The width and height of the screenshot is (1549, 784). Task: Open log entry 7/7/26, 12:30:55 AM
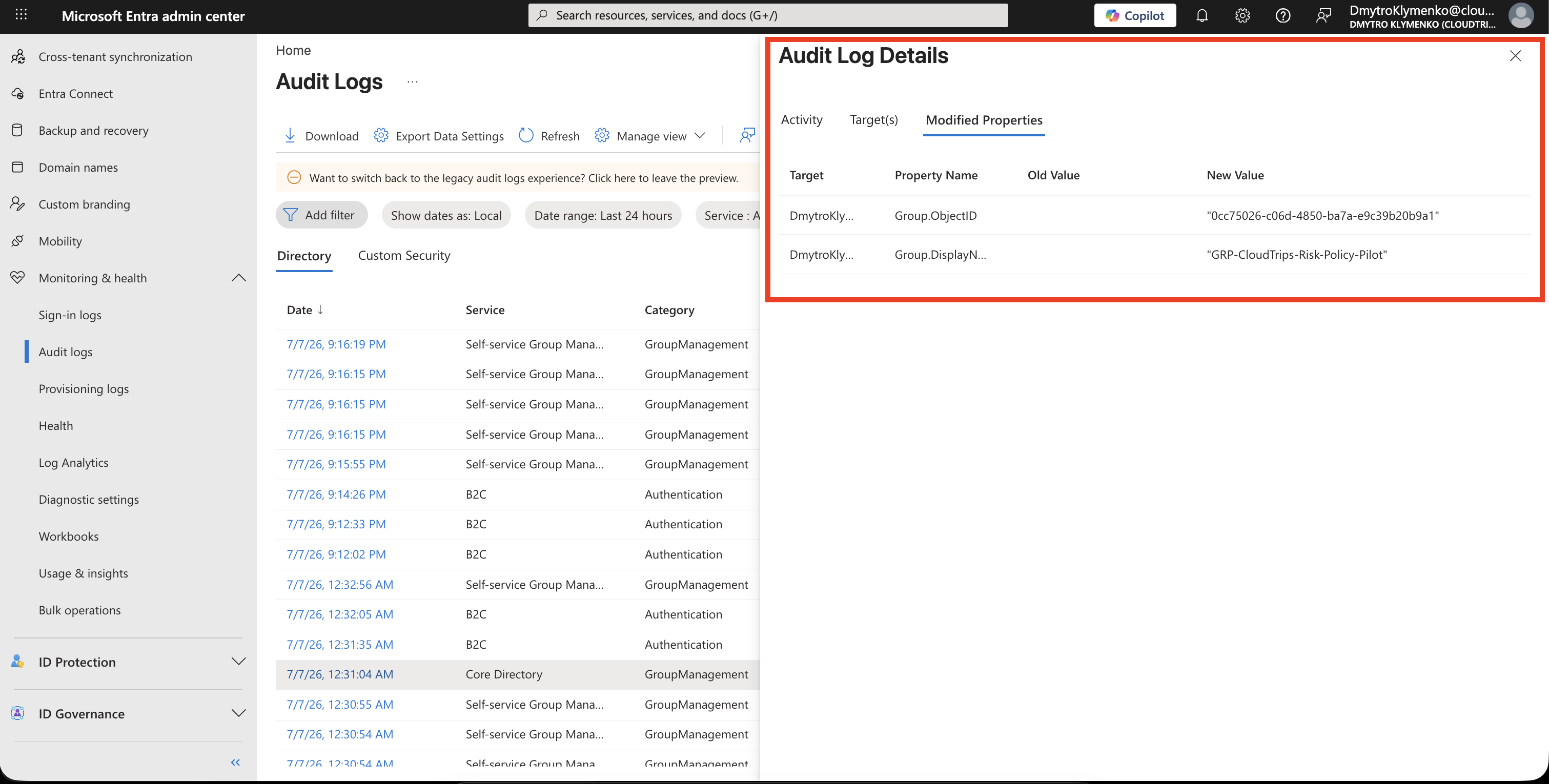tap(340, 704)
